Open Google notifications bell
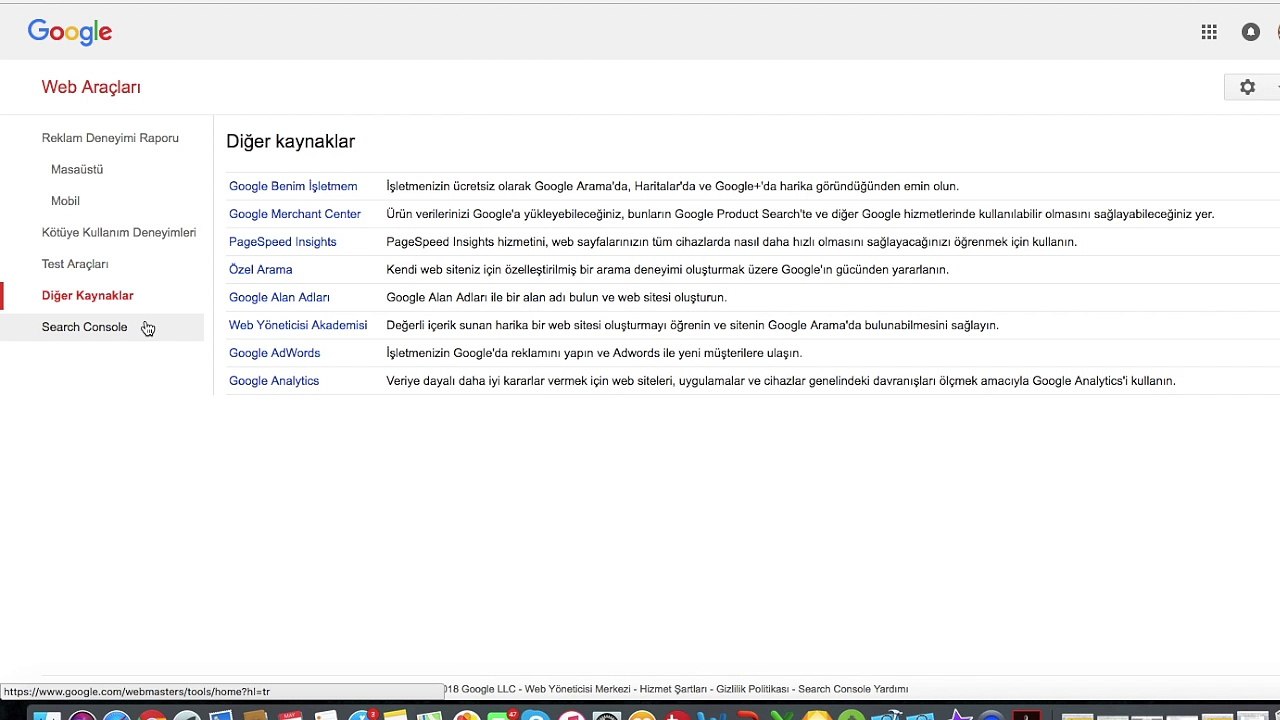This screenshot has height=720, width=1280. pyautogui.click(x=1250, y=32)
